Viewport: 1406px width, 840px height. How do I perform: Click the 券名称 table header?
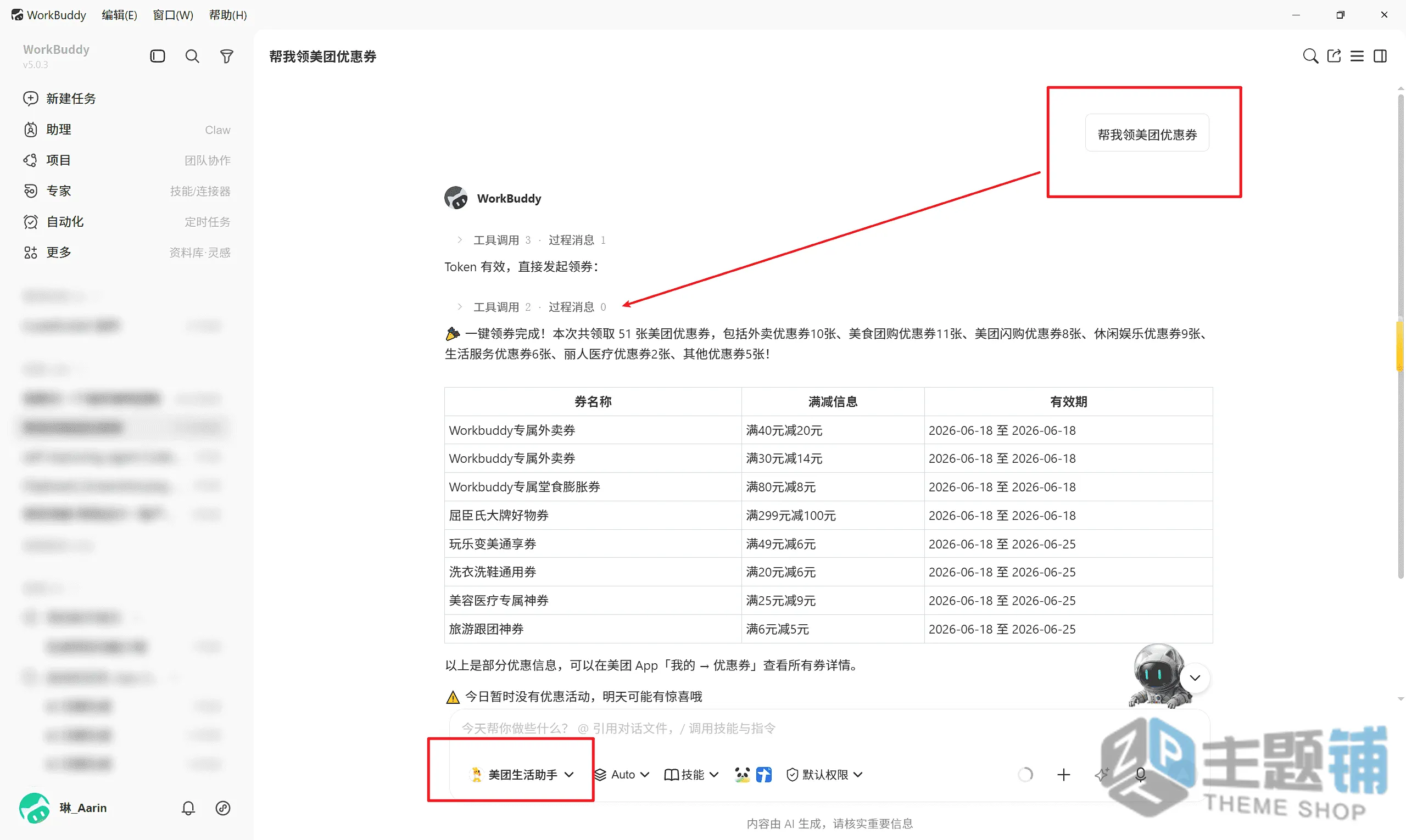(x=593, y=401)
